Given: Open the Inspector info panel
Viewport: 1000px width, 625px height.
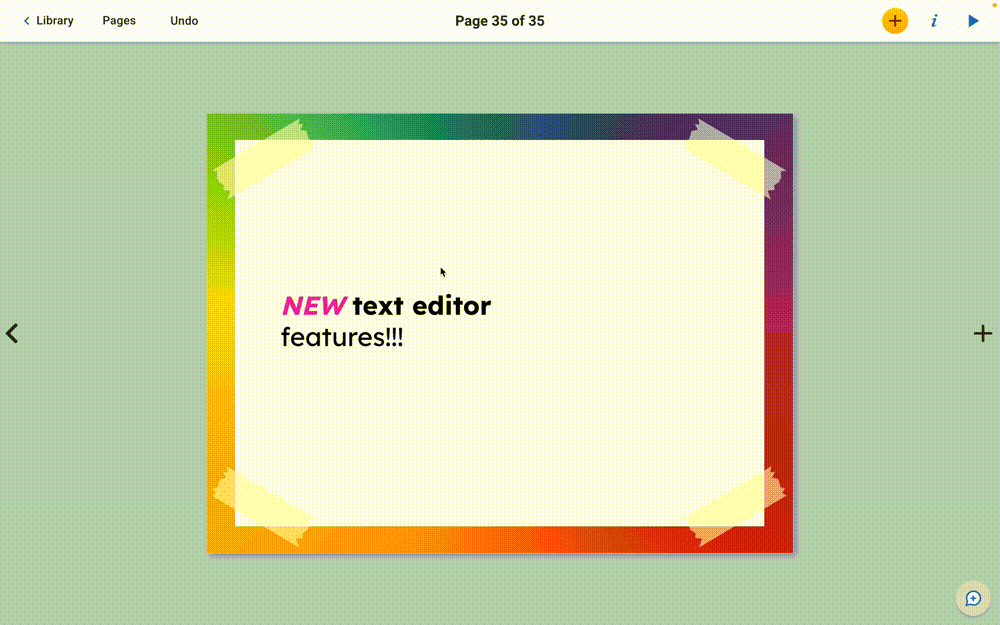Looking at the screenshot, I should (x=934, y=20).
